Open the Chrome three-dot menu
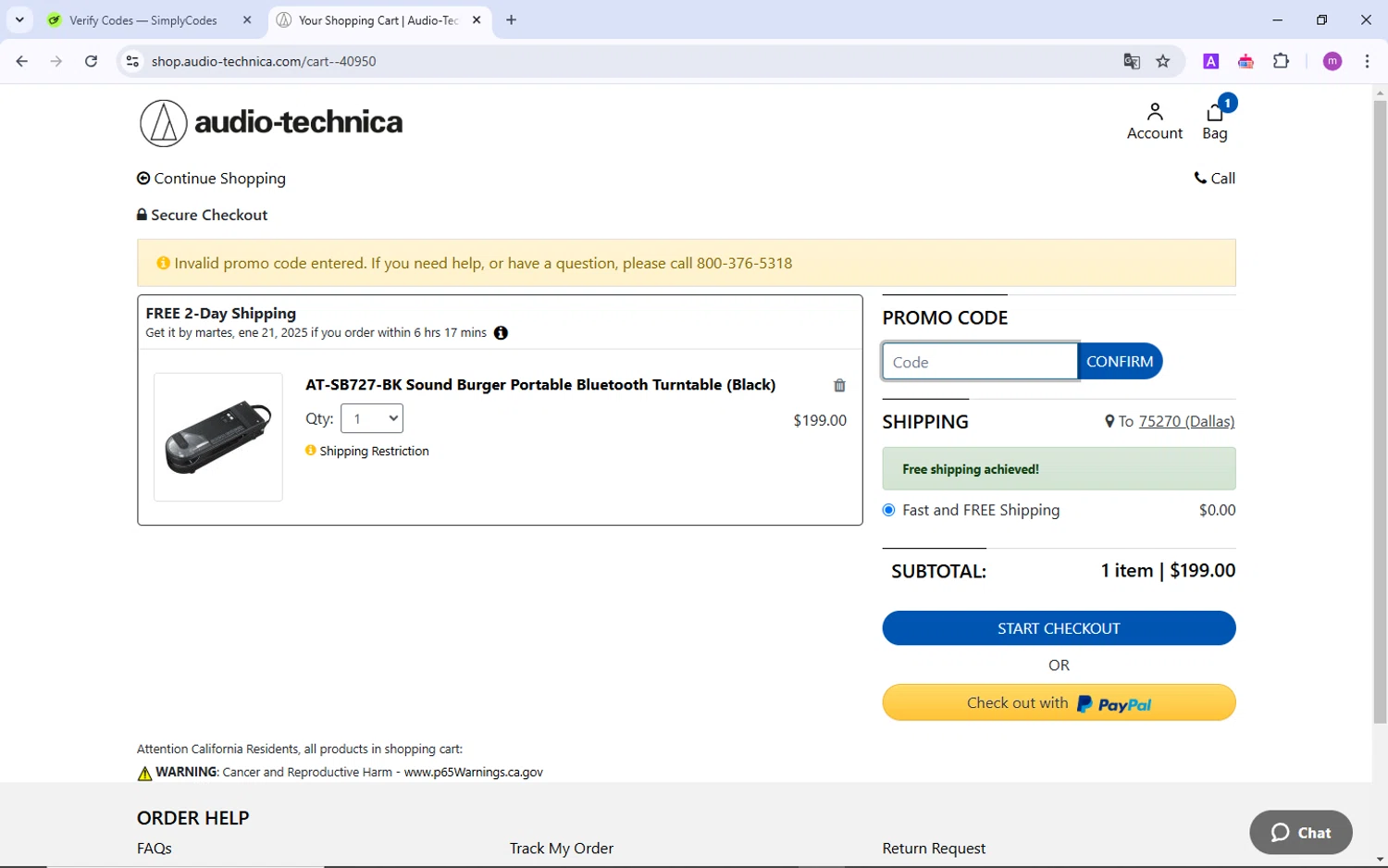 [x=1367, y=61]
